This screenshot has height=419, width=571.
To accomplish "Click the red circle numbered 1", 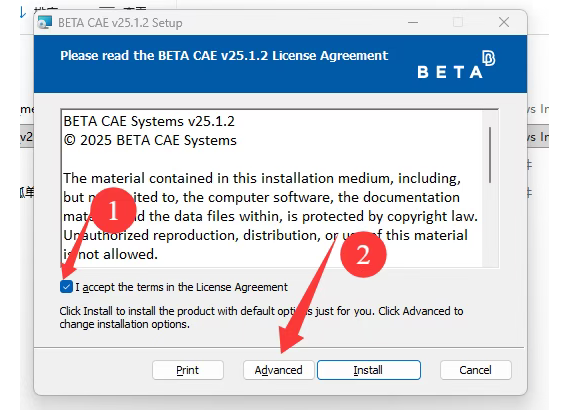I will (113, 210).
